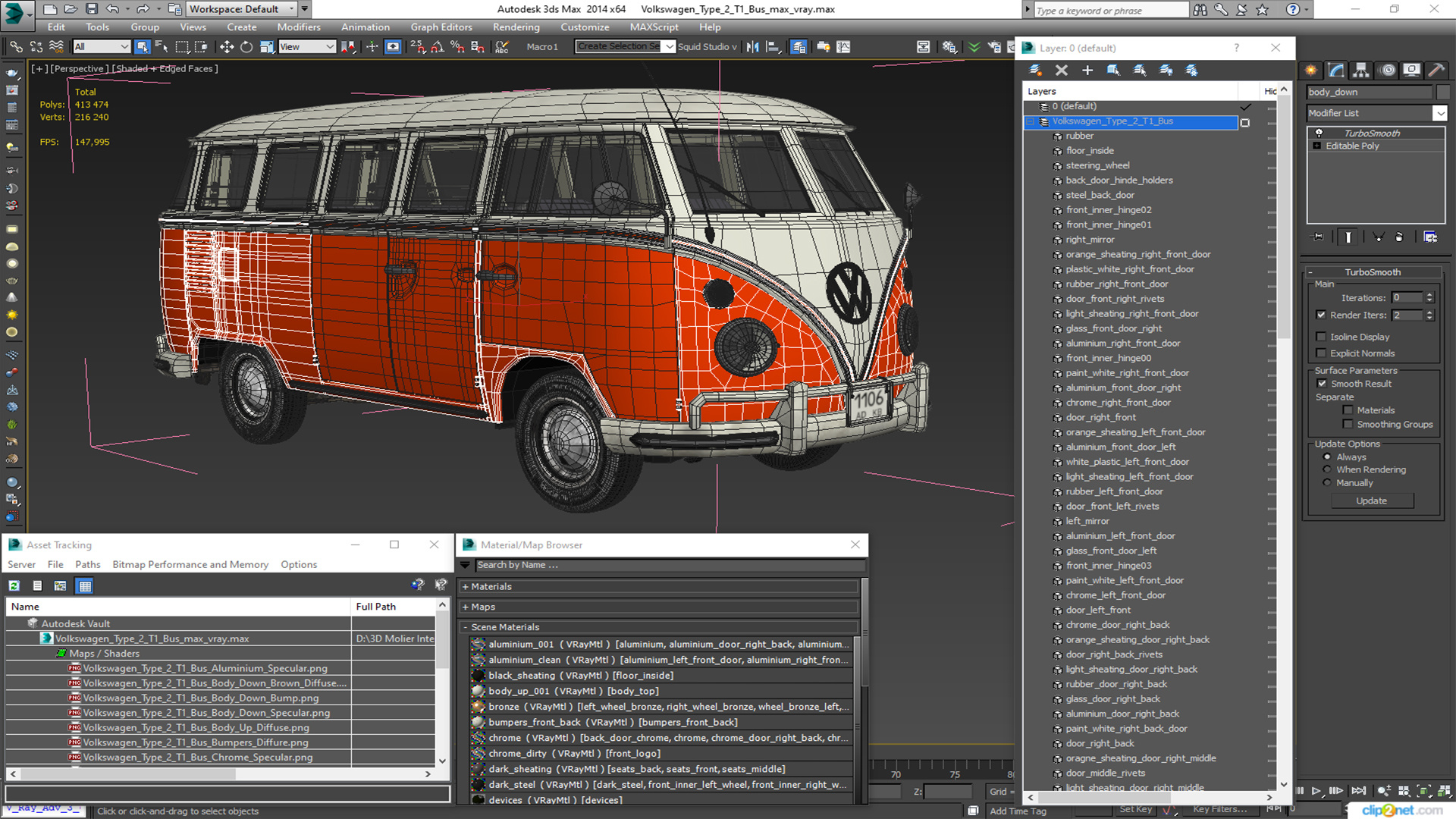Delete highlighted layer with X icon

1062,70
